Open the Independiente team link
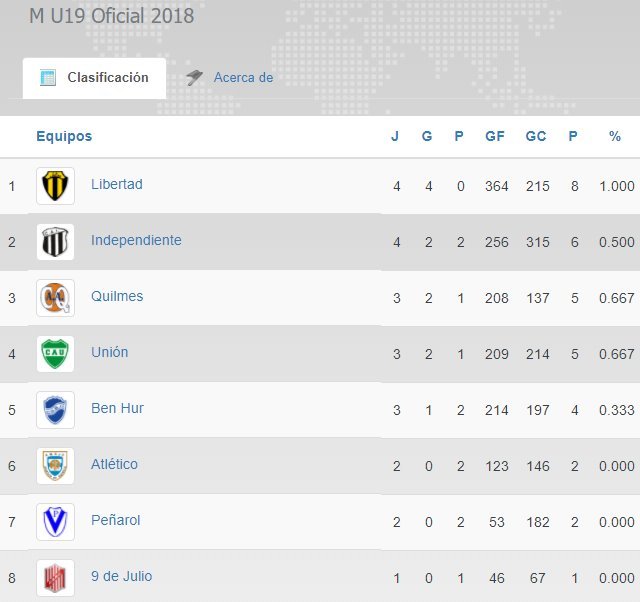This screenshot has height=602, width=640. click(x=136, y=241)
